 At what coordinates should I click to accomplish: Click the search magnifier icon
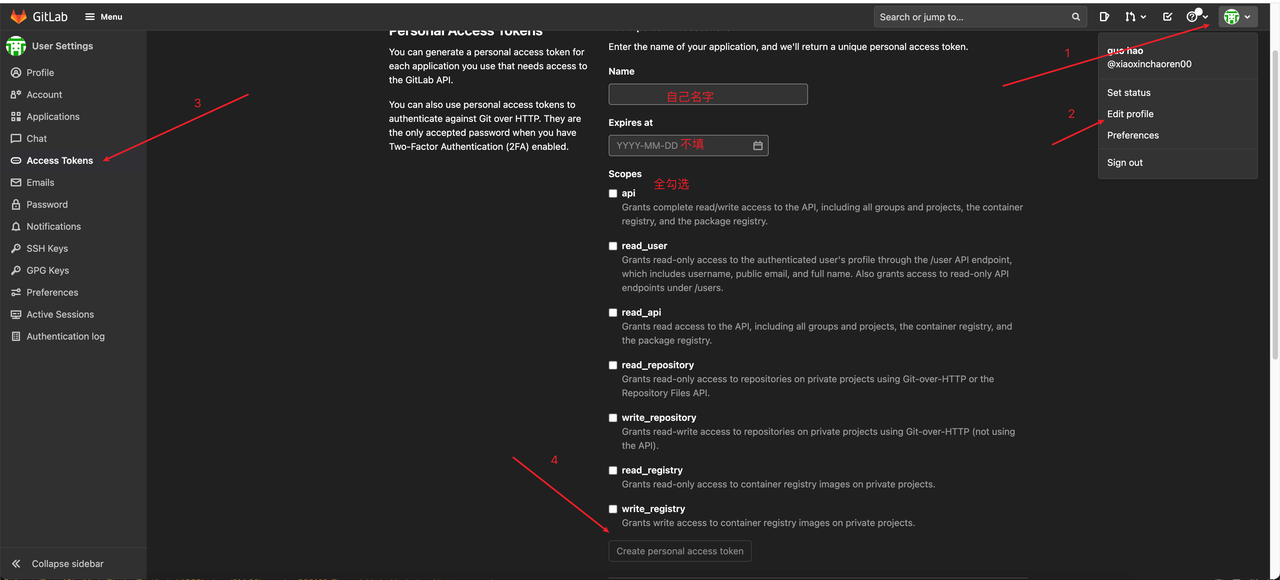(x=1076, y=17)
